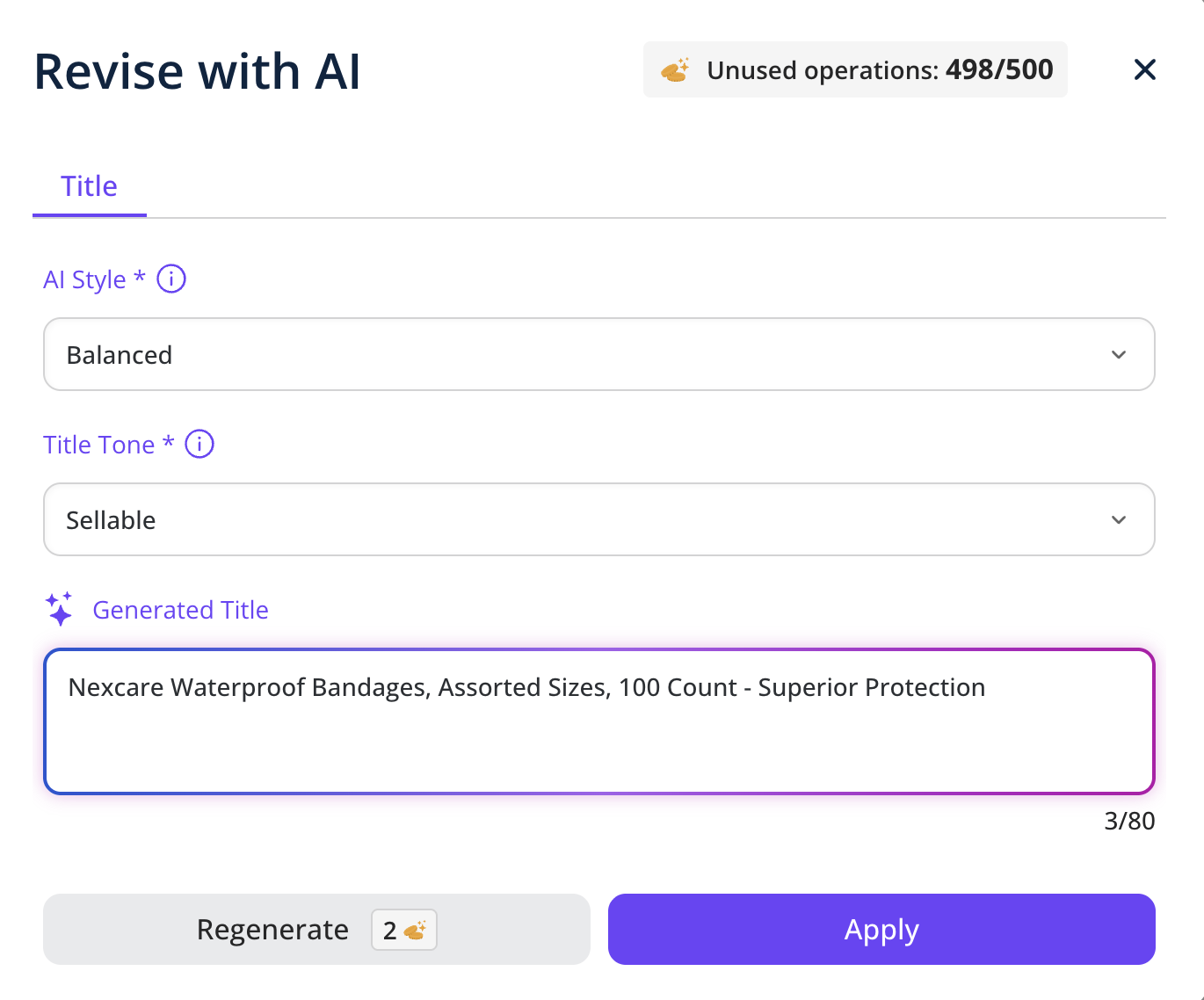Screen dimensions: 1204x1000
Task: Switch to the Title tab
Action: (89, 186)
